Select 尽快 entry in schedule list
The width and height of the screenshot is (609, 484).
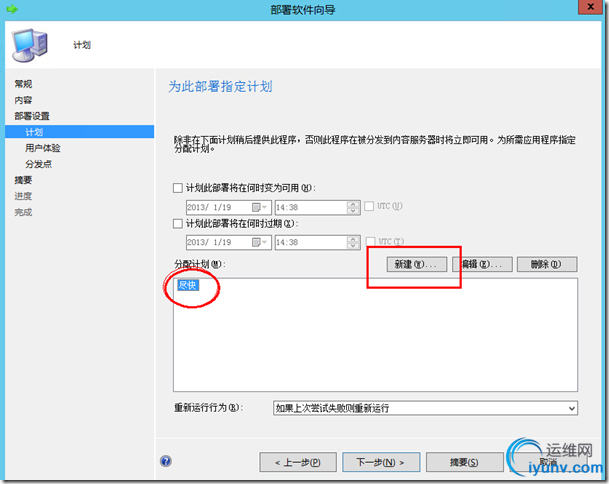[x=188, y=286]
